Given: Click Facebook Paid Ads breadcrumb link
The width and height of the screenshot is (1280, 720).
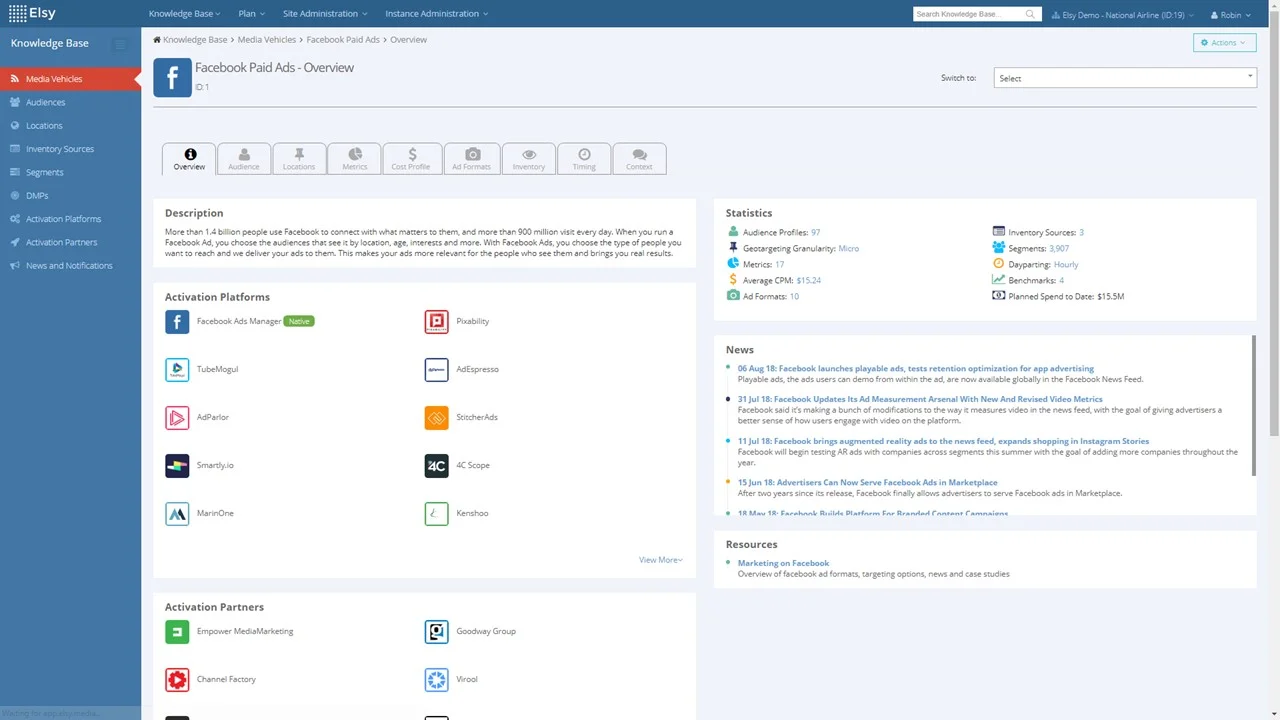Looking at the screenshot, I should click(343, 40).
